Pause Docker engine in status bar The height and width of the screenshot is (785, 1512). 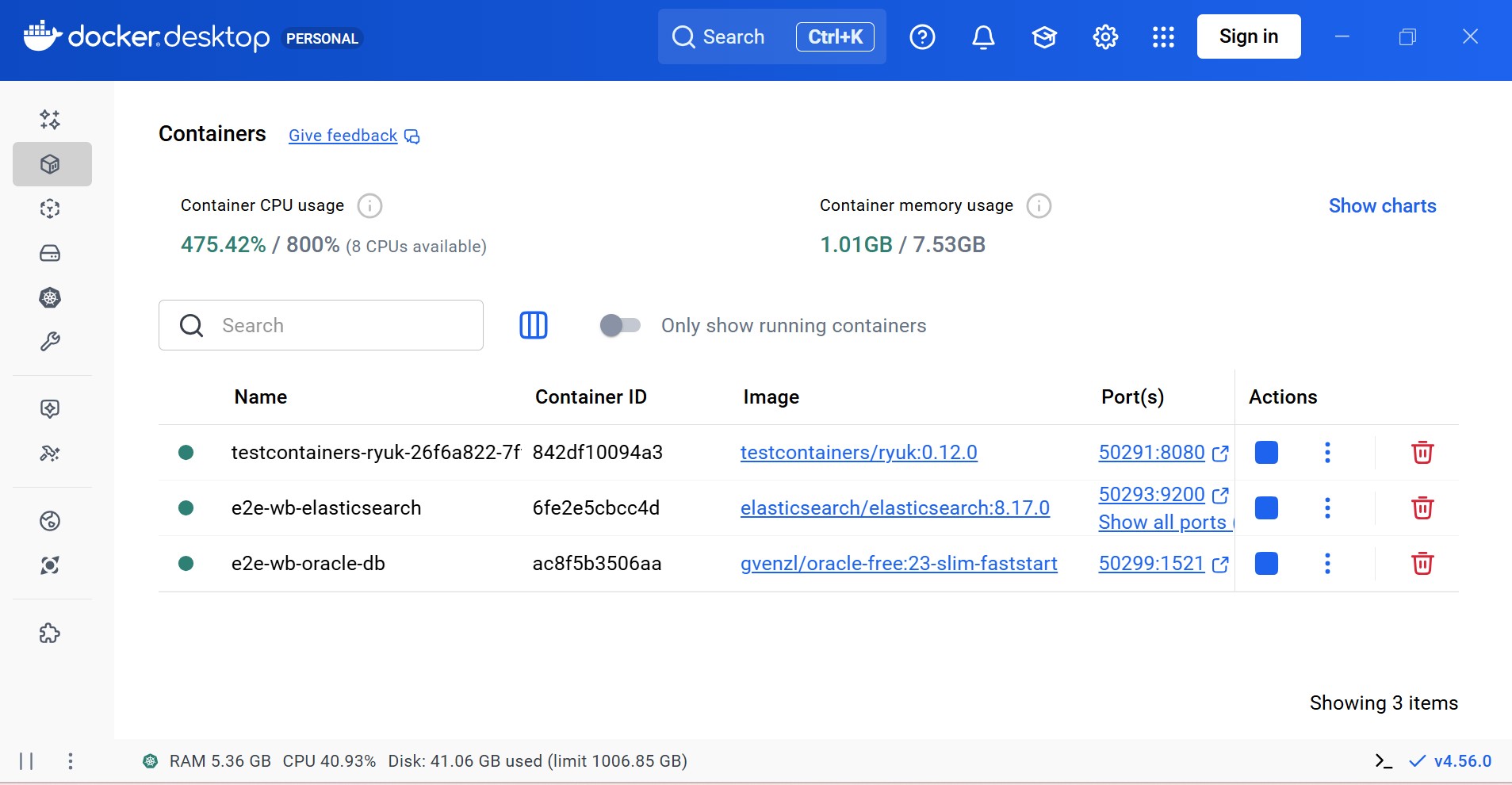click(26, 761)
